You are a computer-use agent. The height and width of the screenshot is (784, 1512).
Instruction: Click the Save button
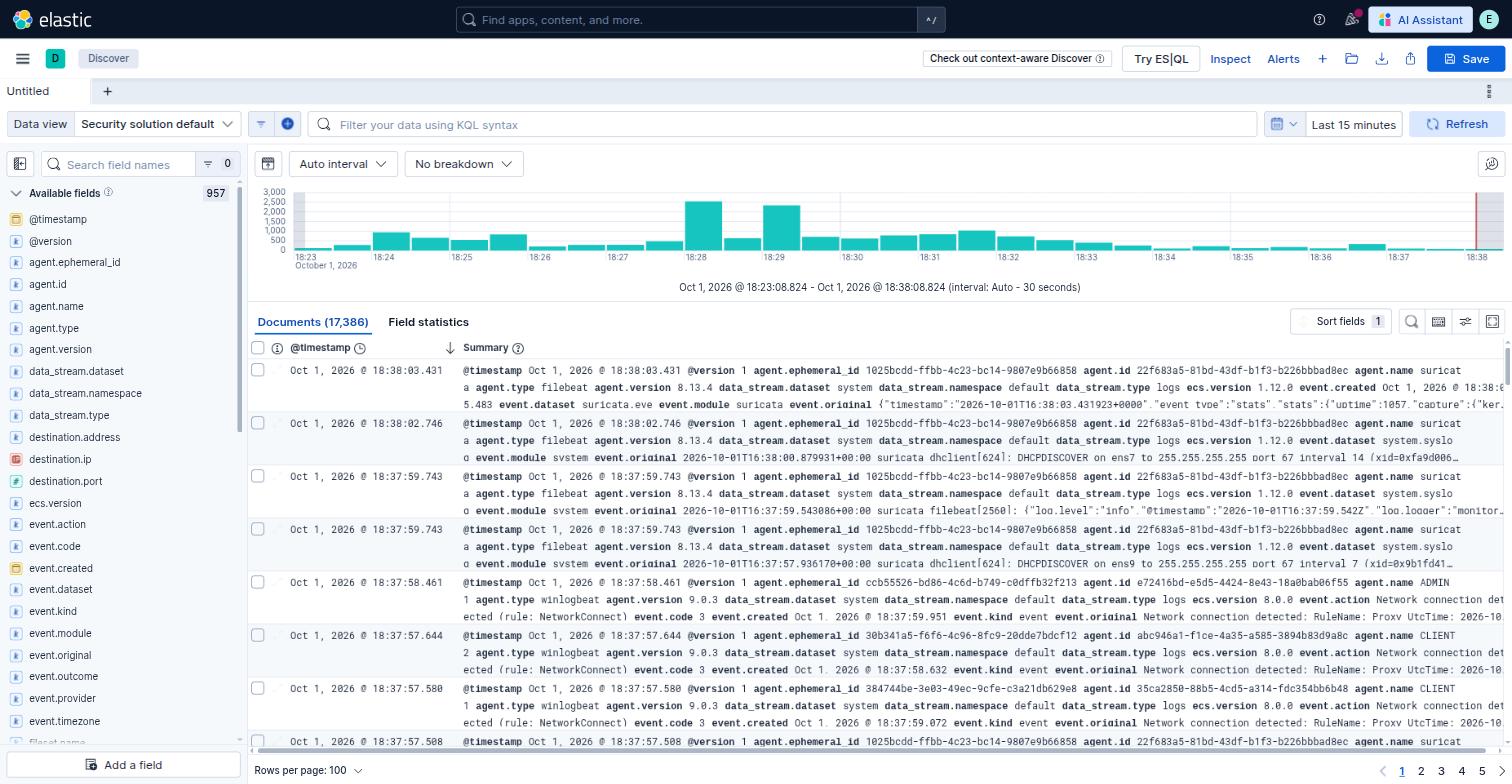pyautogui.click(x=1465, y=59)
